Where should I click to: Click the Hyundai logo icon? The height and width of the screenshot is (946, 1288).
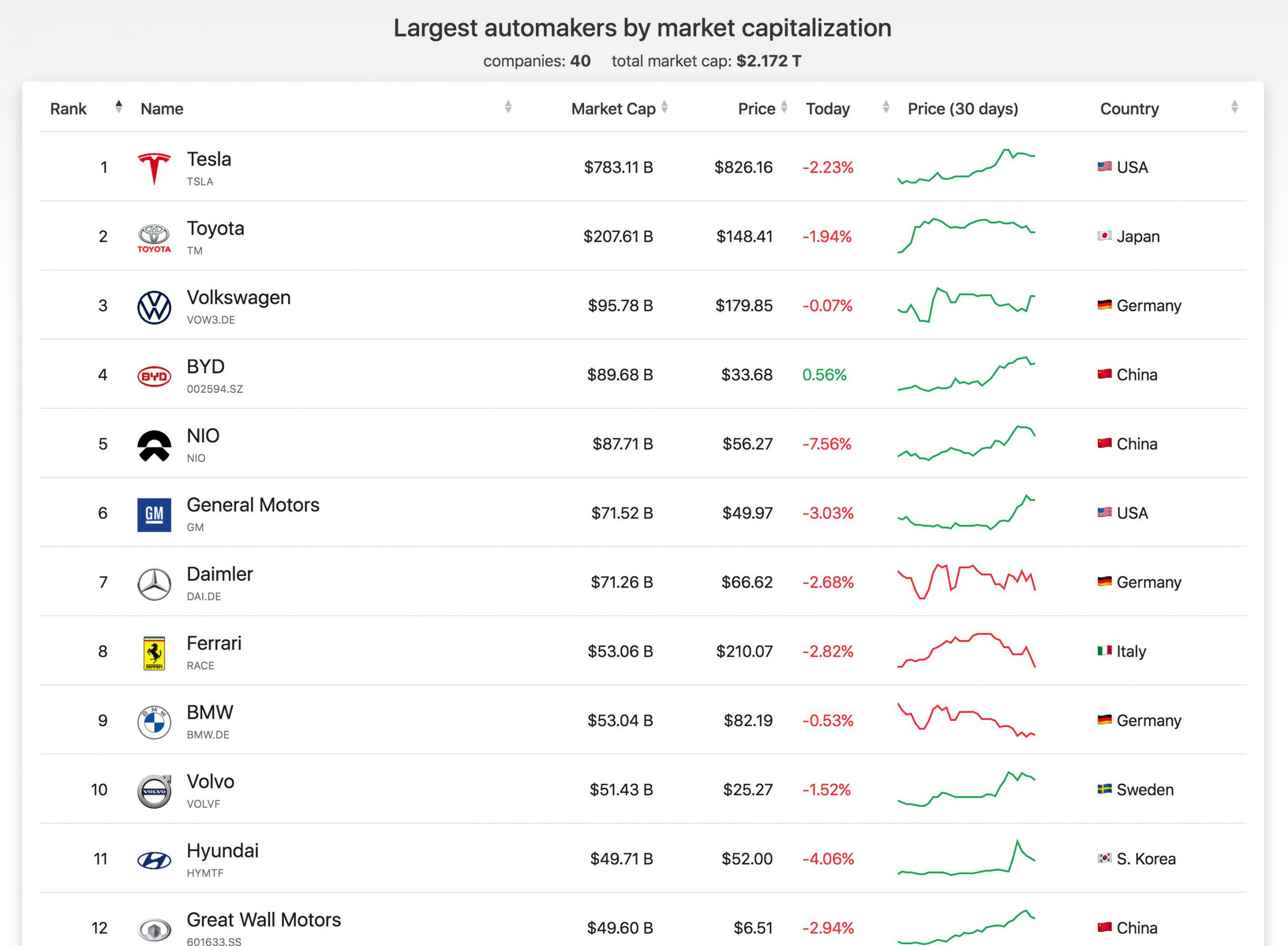[x=154, y=861]
